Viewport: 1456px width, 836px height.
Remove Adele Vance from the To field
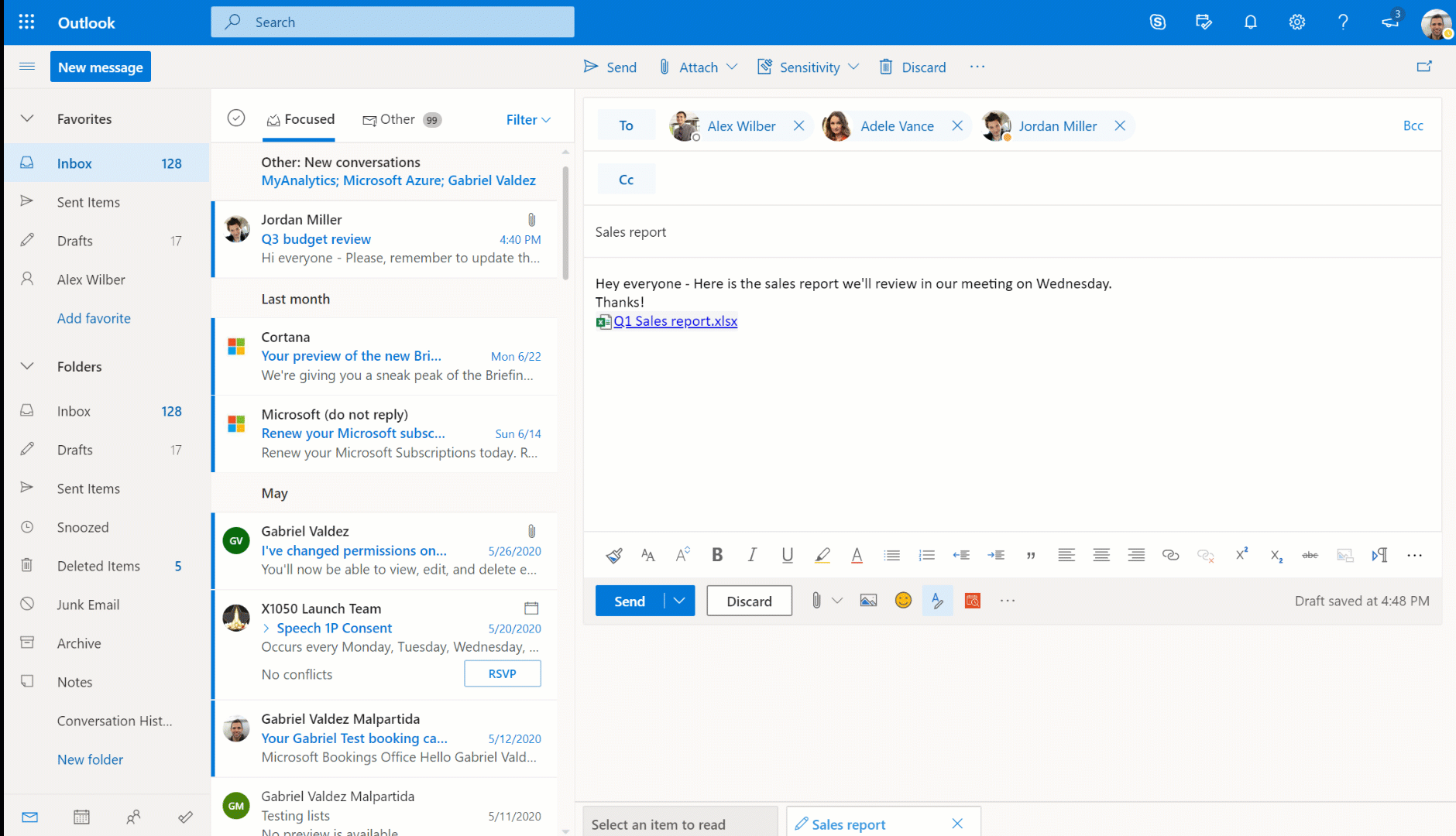957,125
